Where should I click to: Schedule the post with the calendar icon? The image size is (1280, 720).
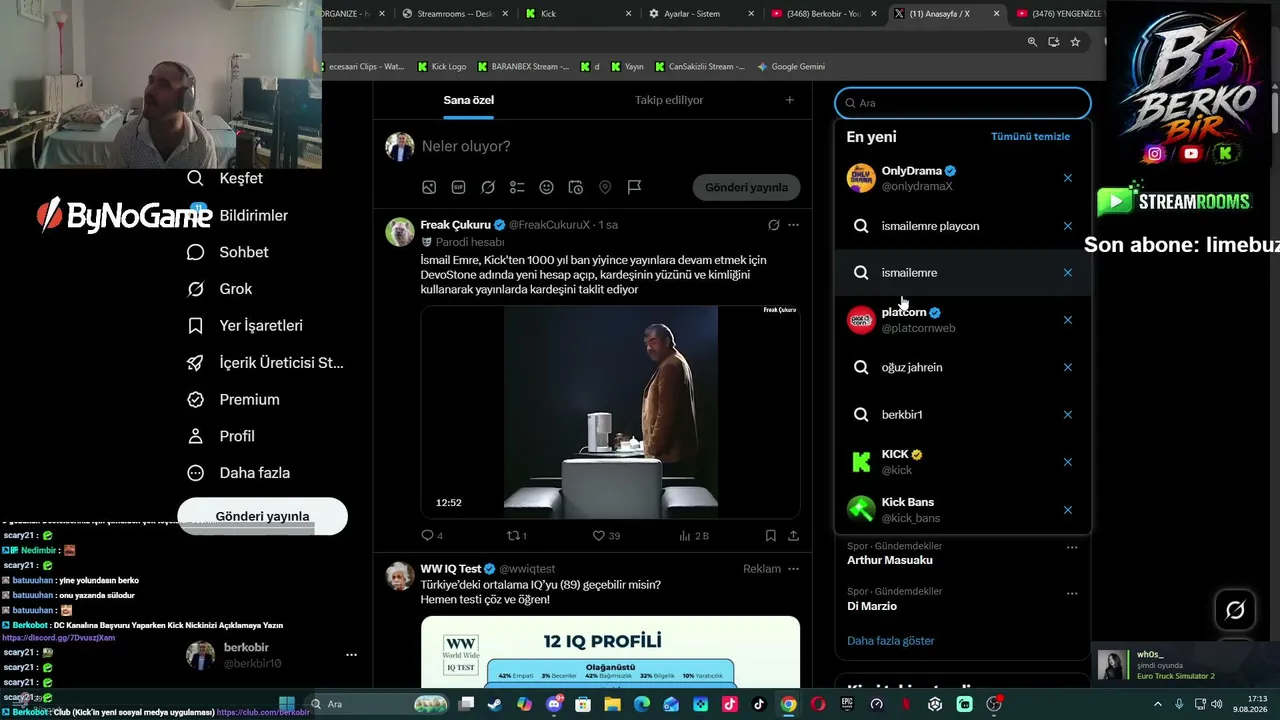[x=576, y=187]
